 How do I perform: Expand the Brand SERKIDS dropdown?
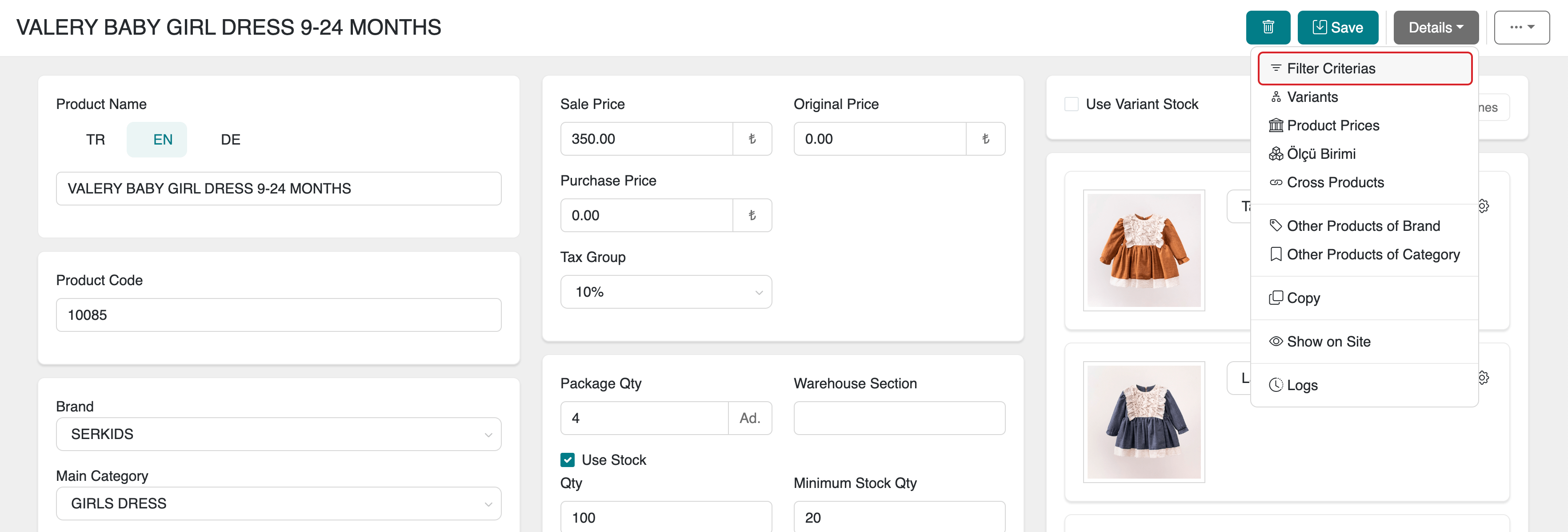tap(279, 435)
